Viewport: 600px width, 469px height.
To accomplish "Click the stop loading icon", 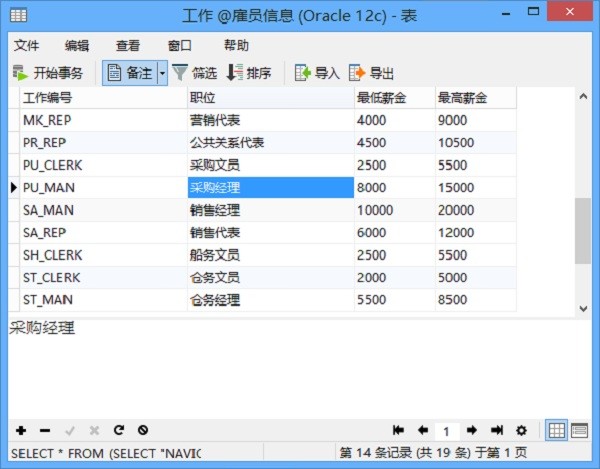I will (143, 430).
